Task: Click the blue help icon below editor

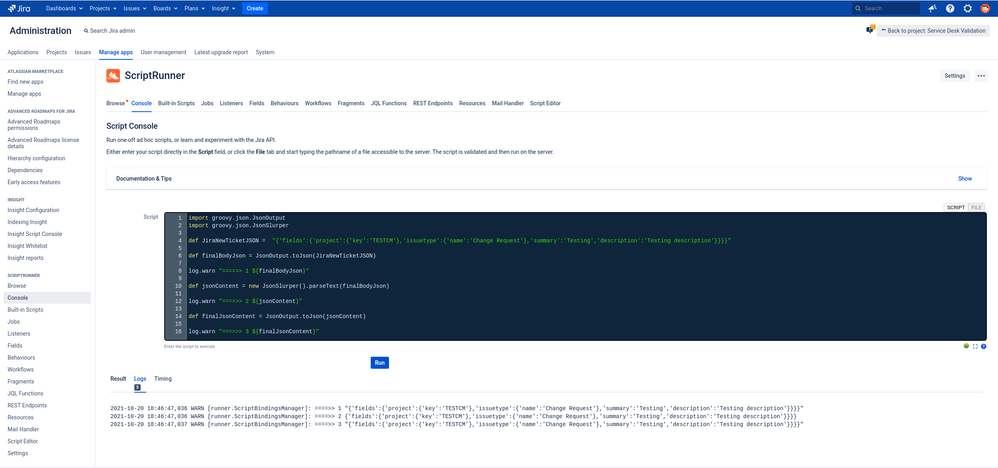Action: [983, 346]
